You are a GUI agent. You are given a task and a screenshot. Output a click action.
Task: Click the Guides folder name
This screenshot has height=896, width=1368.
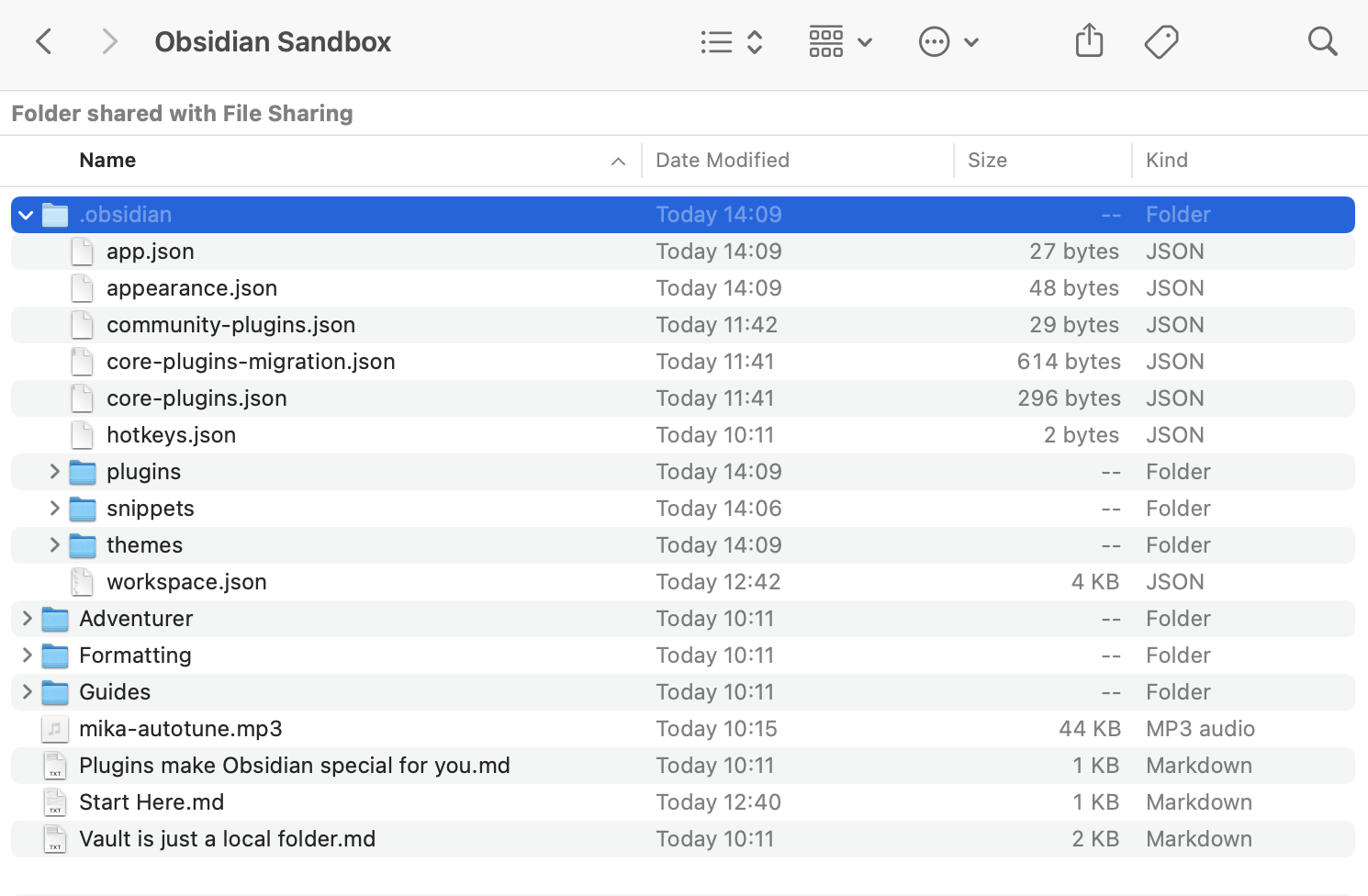coord(115,692)
